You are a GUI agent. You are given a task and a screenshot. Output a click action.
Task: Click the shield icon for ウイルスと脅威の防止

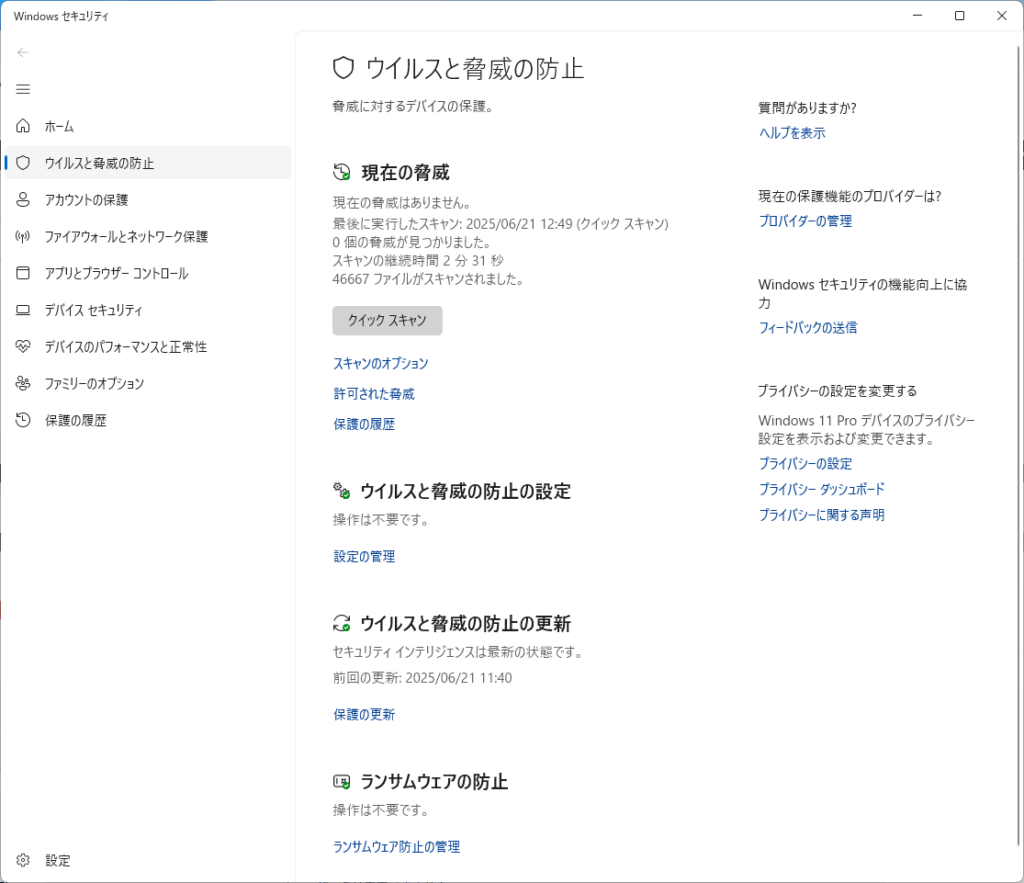[23, 163]
